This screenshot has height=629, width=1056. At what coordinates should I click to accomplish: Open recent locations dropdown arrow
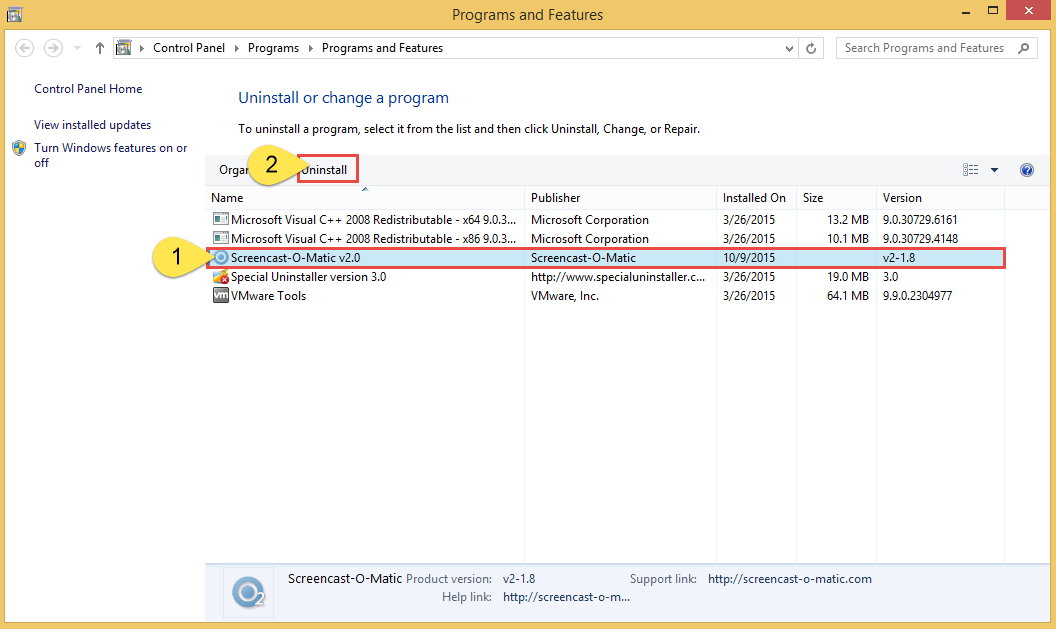77,48
